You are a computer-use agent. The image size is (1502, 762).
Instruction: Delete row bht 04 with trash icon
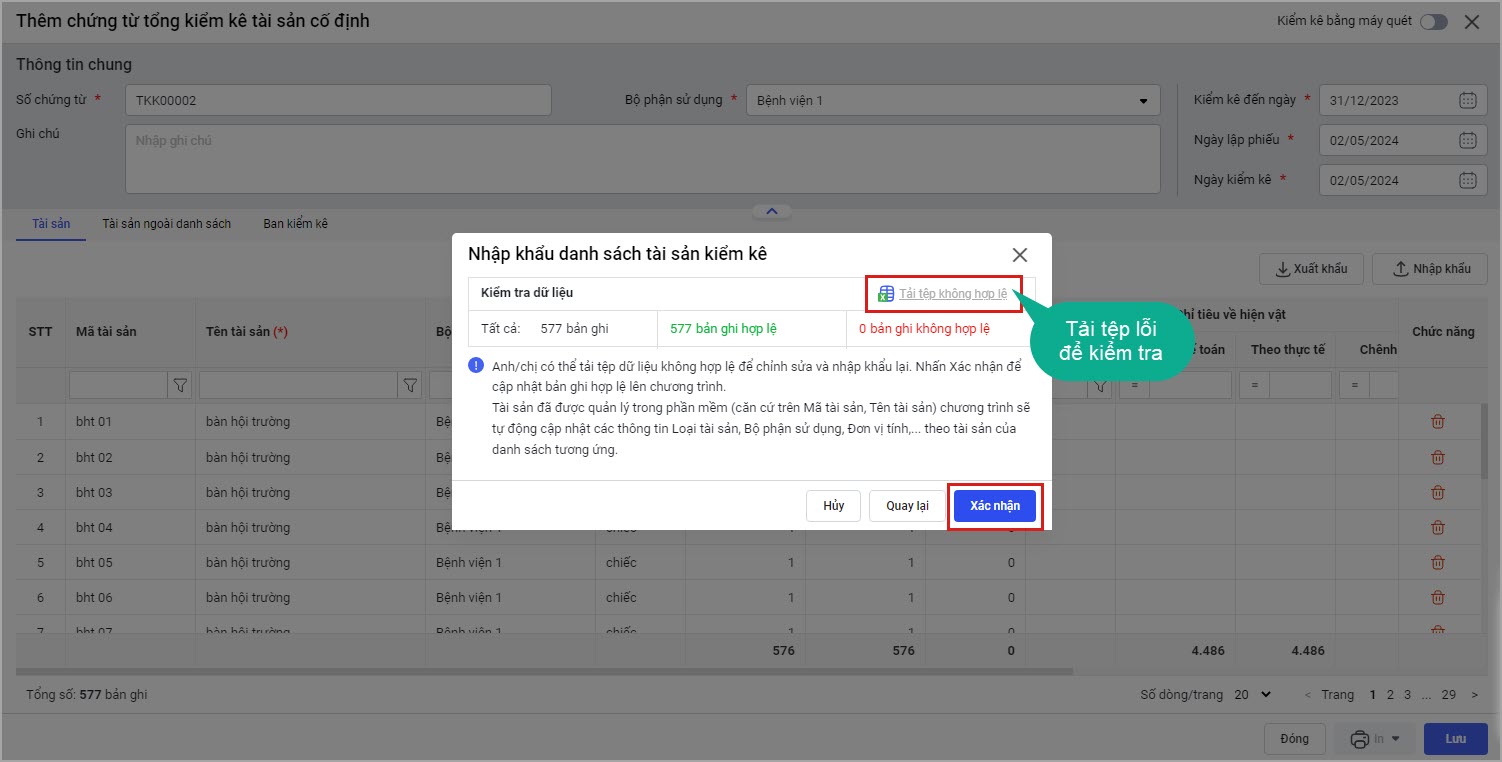click(1438, 528)
